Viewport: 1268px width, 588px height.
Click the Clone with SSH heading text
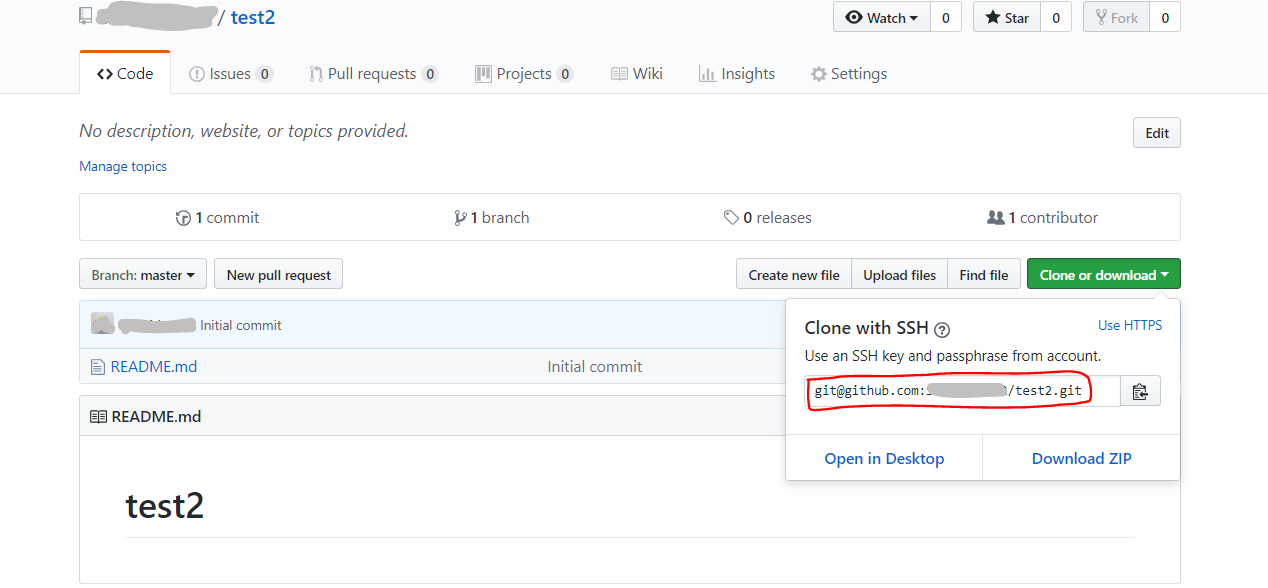867,328
